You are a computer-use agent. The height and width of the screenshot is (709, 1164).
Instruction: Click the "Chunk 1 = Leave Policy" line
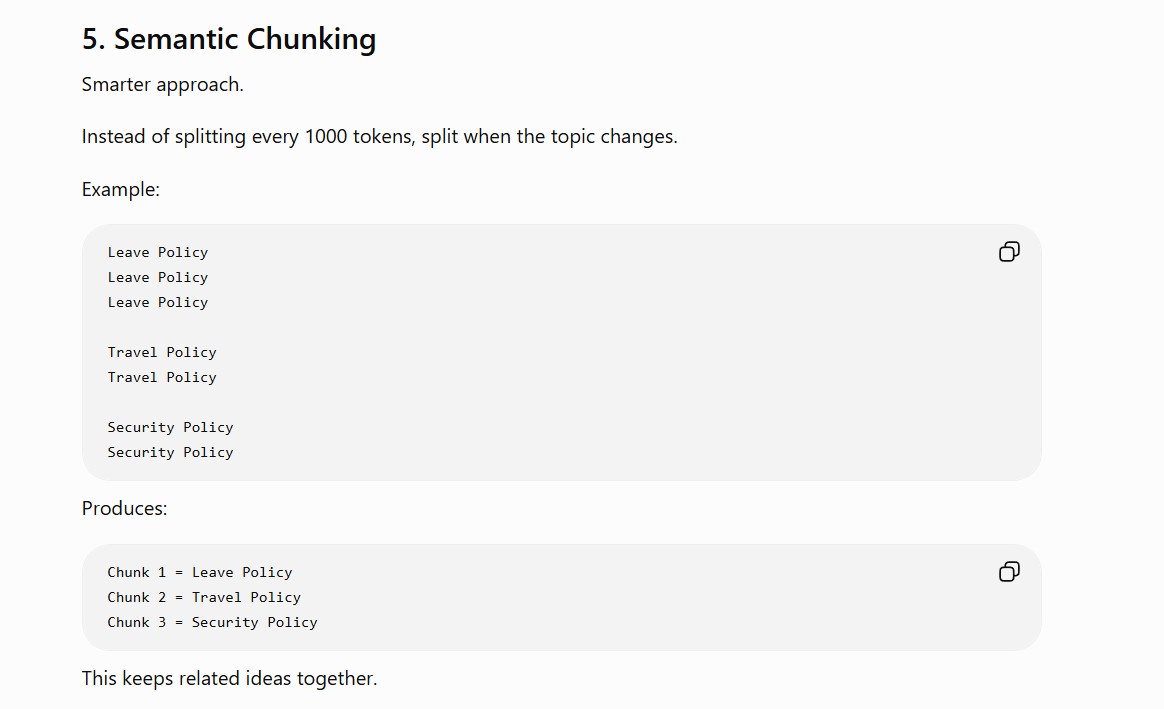[x=200, y=572]
